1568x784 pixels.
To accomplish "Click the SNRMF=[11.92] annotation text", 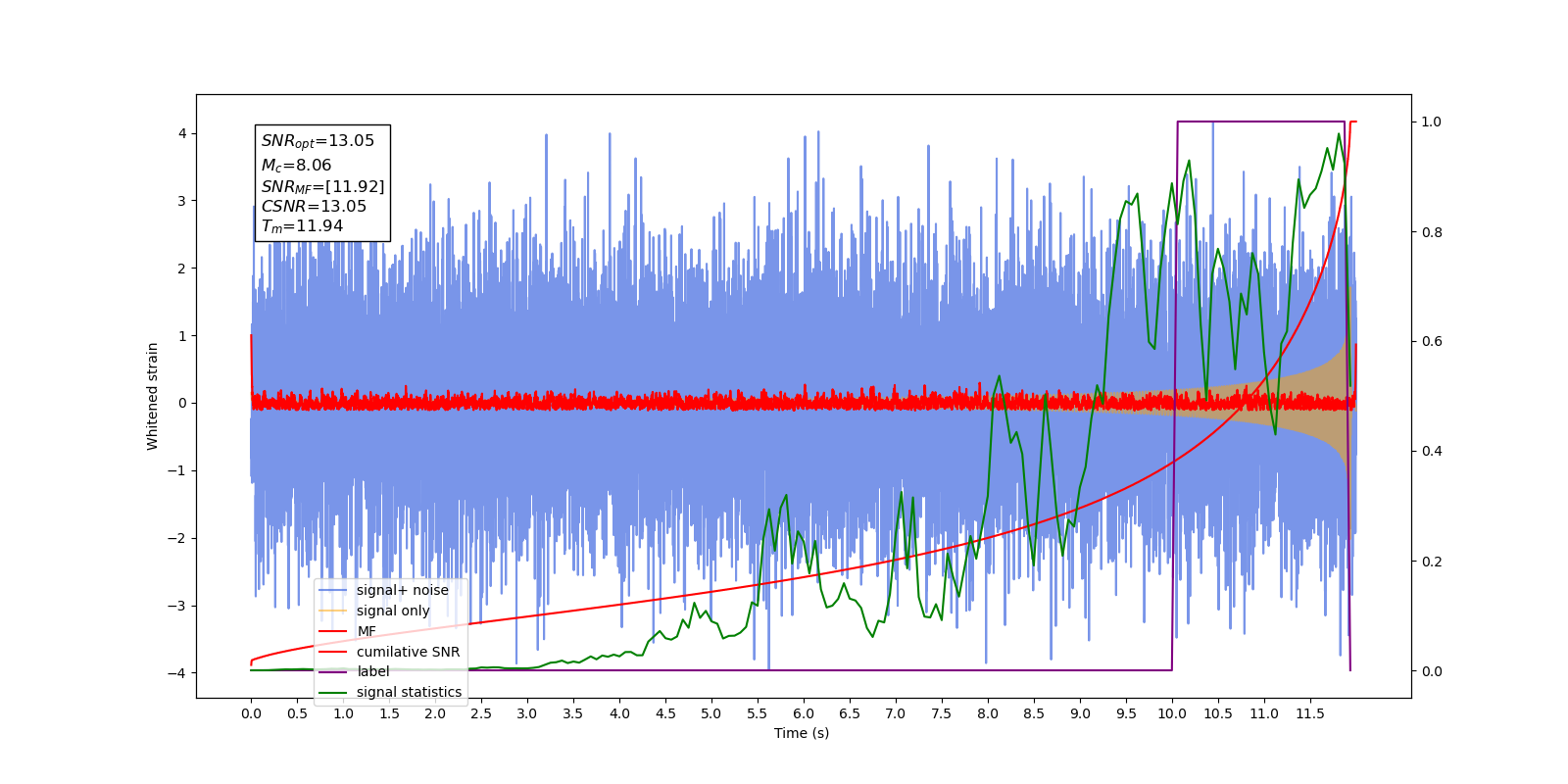I will click(x=322, y=186).
